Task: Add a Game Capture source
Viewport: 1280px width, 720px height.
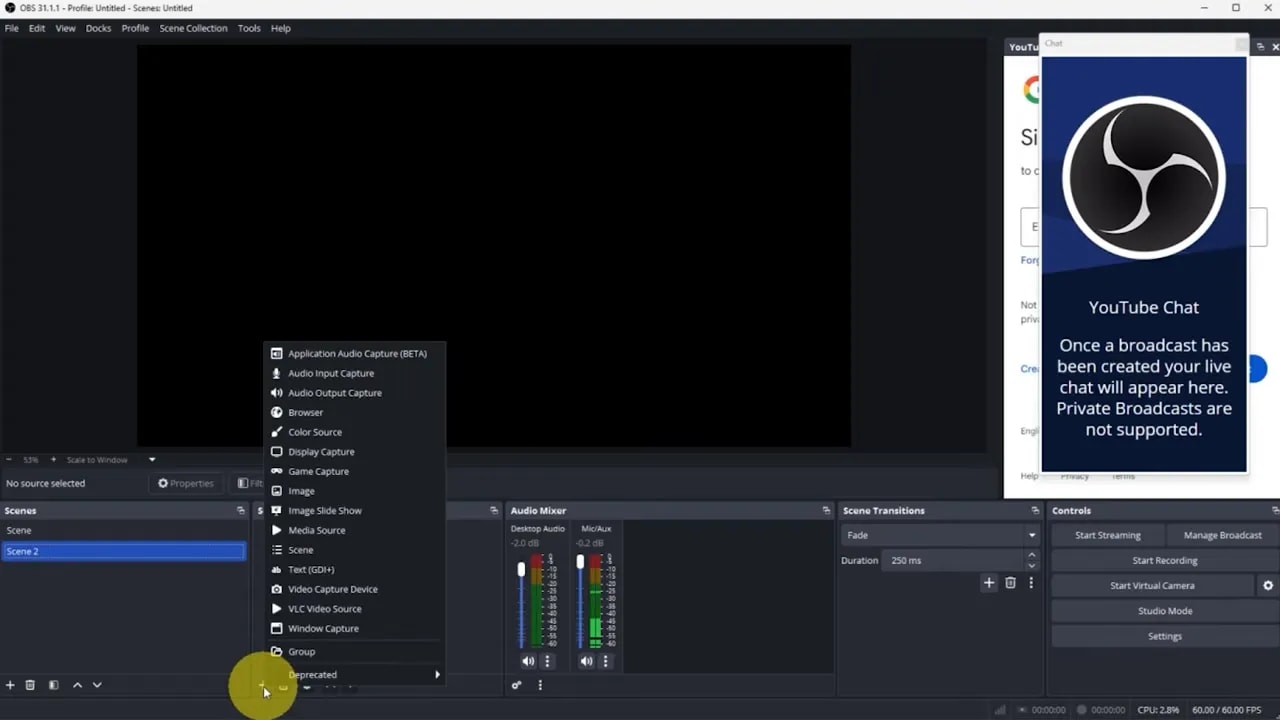Action: [319, 471]
